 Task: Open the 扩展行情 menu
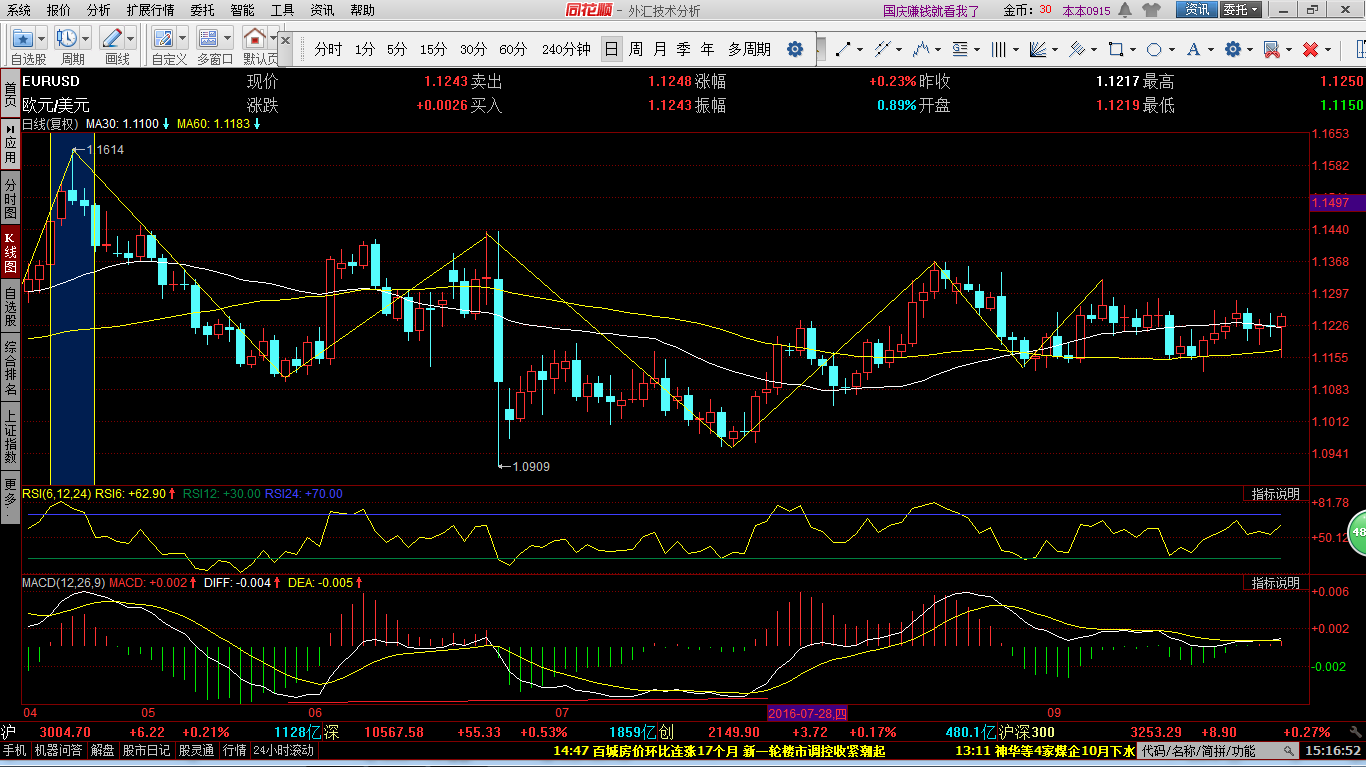(x=150, y=10)
